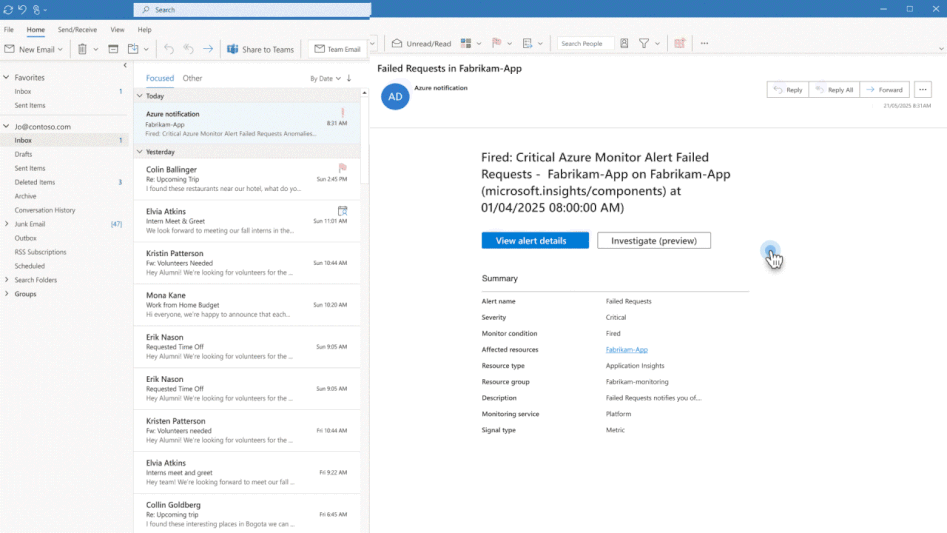The image size is (947, 533).
Task: Open the Send/Receive ribbon tab
Action: coord(77,30)
